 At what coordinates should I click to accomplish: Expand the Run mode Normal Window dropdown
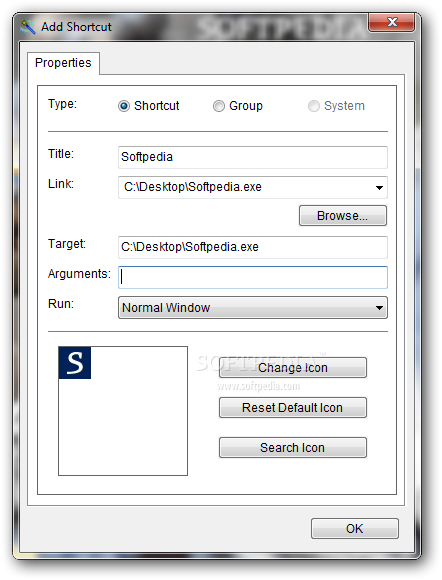click(x=253, y=307)
